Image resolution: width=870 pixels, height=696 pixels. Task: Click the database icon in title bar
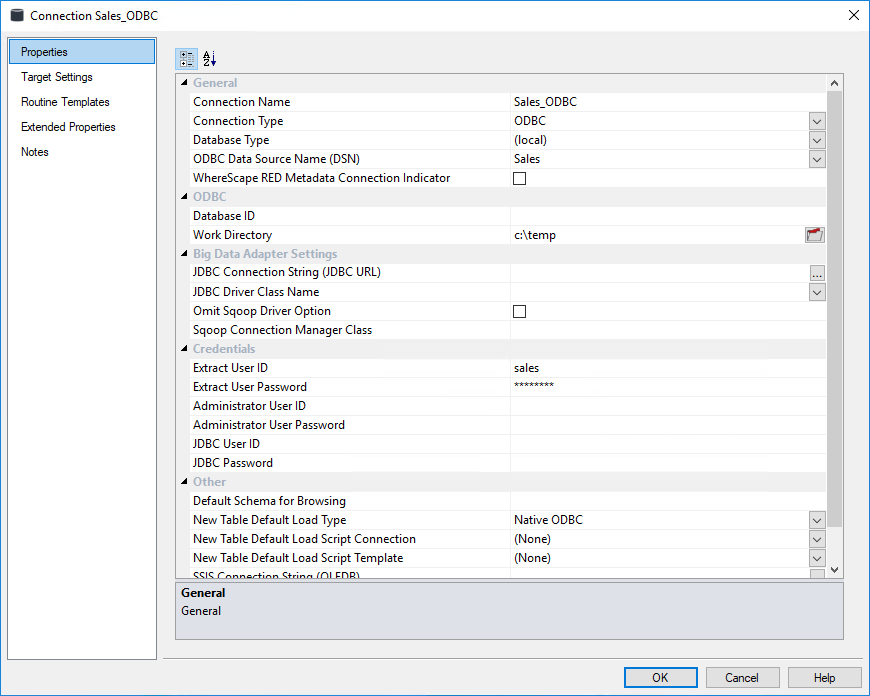16,16
